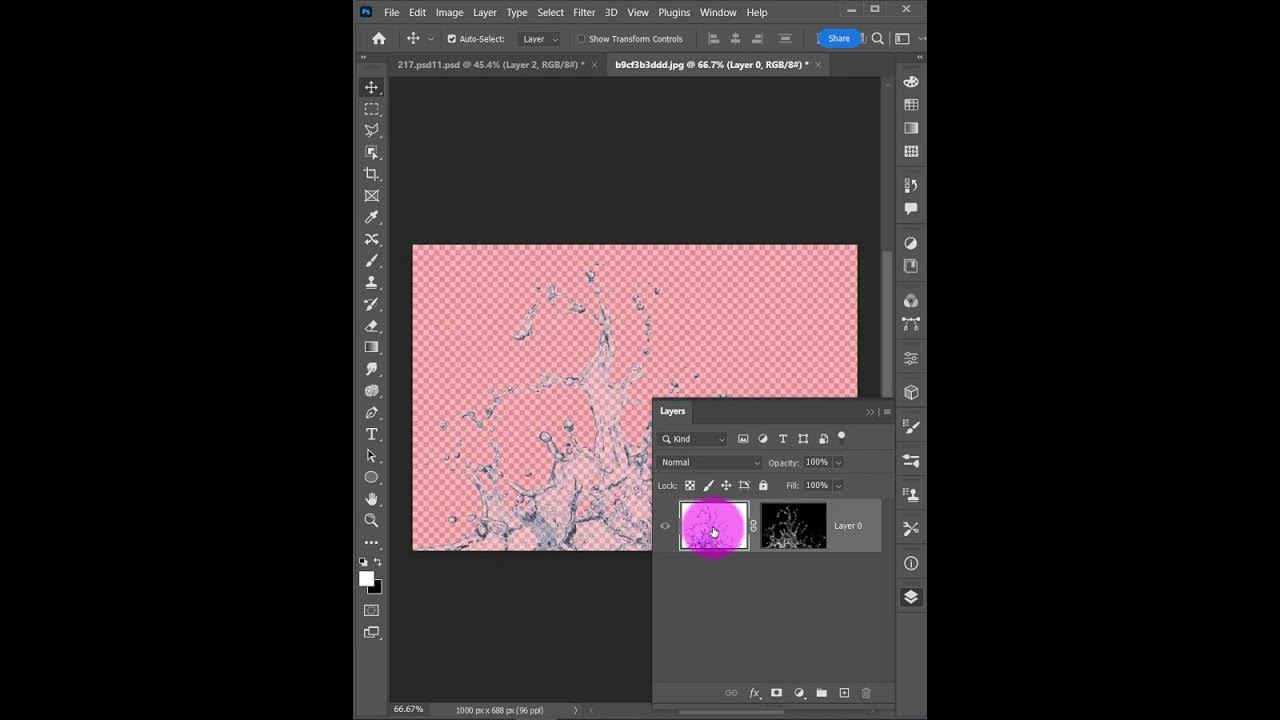Select the Ellipse shape tool
The height and width of the screenshot is (720, 1280).
[372, 477]
